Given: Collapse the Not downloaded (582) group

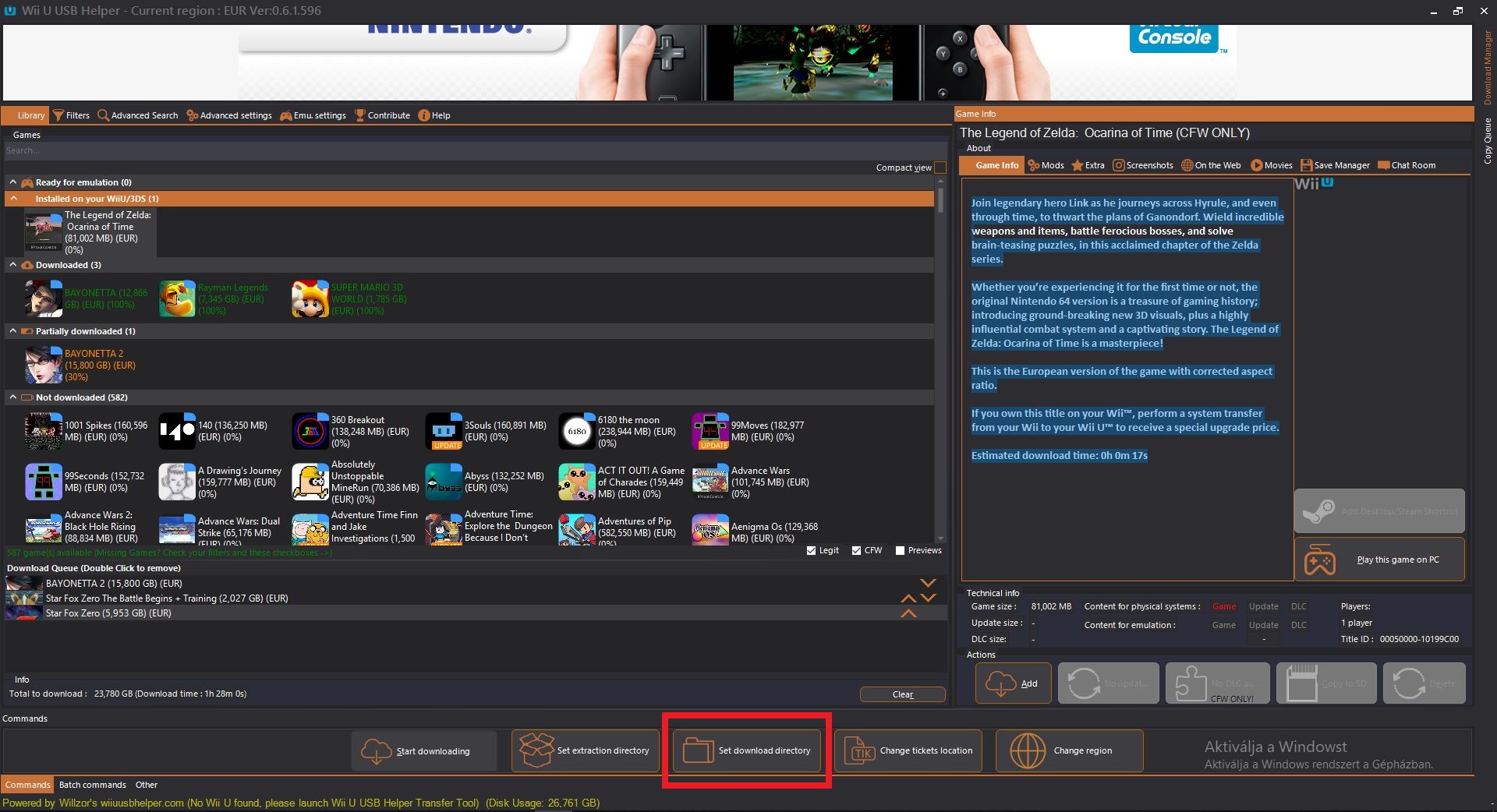Looking at the screenshot, I should [x=12, y=397].
